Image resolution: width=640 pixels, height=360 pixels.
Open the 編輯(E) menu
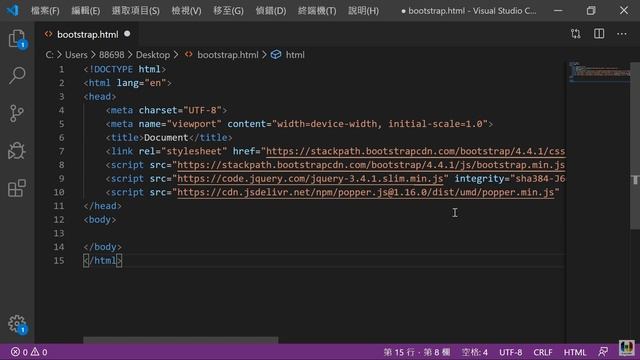(86, 11)
